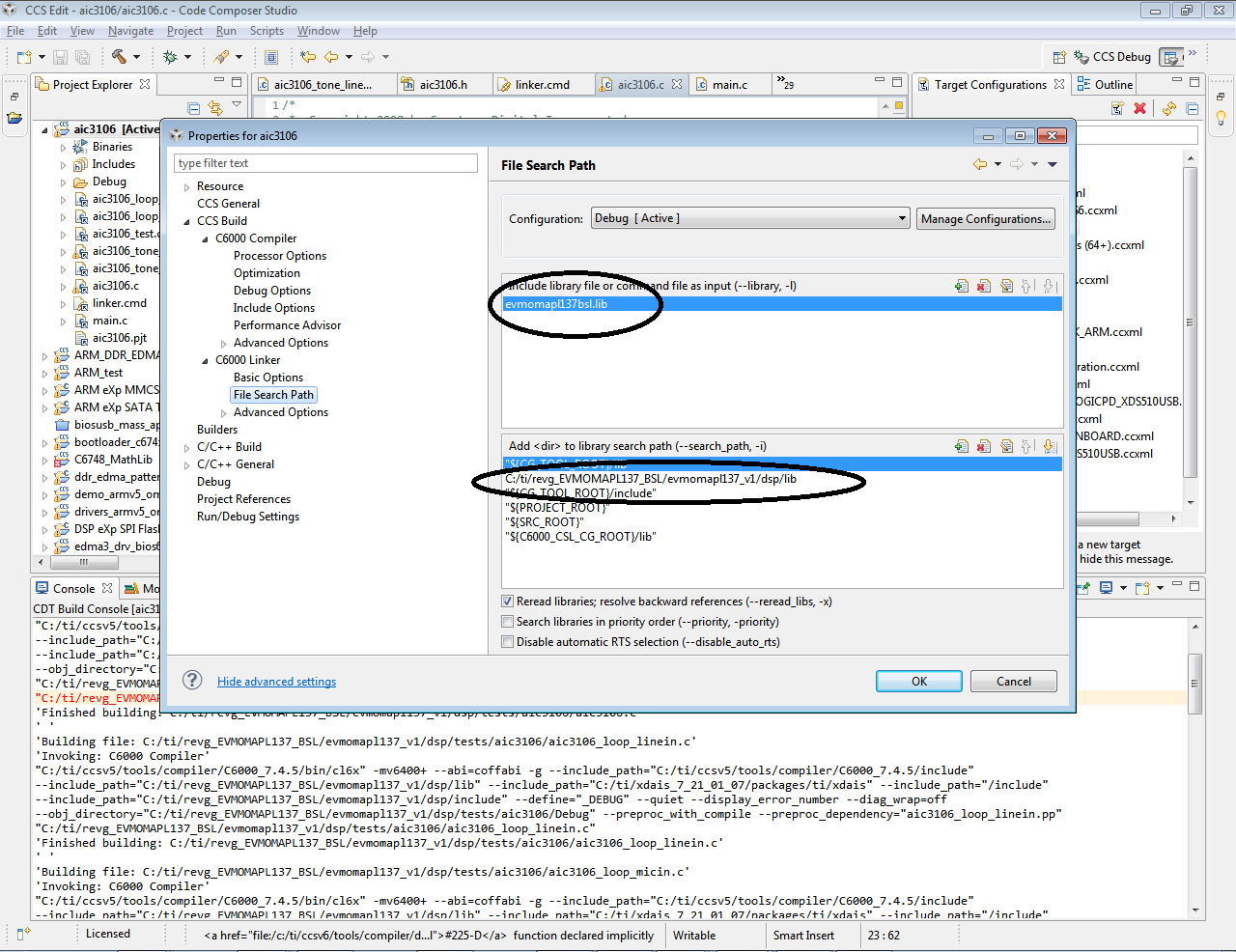Select CCS General in the properties tree

[x=228, y=204]
